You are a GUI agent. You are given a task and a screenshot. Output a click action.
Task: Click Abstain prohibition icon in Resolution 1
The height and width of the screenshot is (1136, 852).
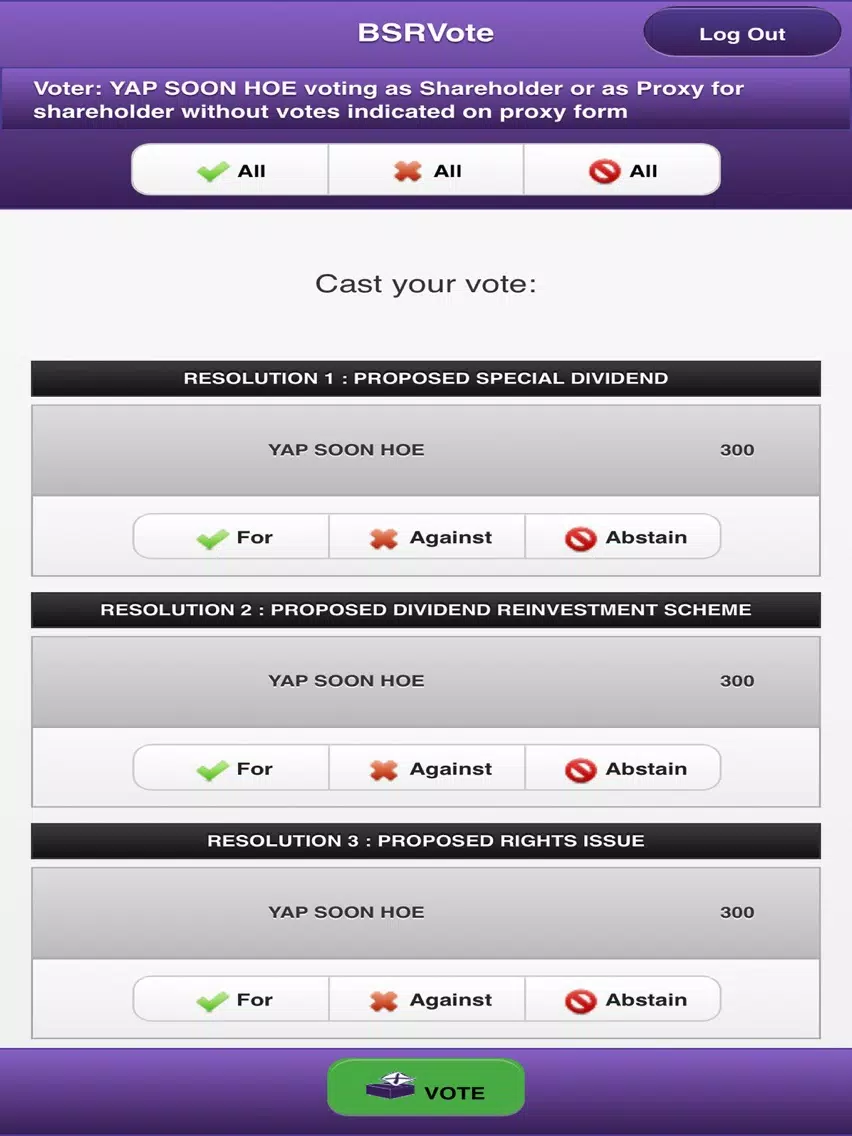click(580, 538)
